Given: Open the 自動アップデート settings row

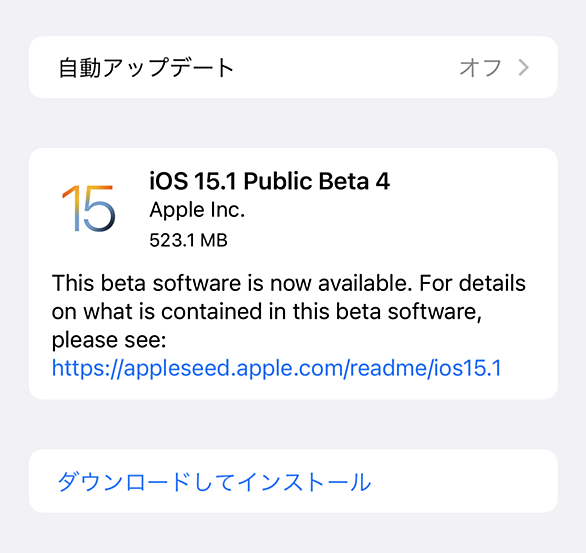Looking at the screenshot, I should tap(293, 68).
